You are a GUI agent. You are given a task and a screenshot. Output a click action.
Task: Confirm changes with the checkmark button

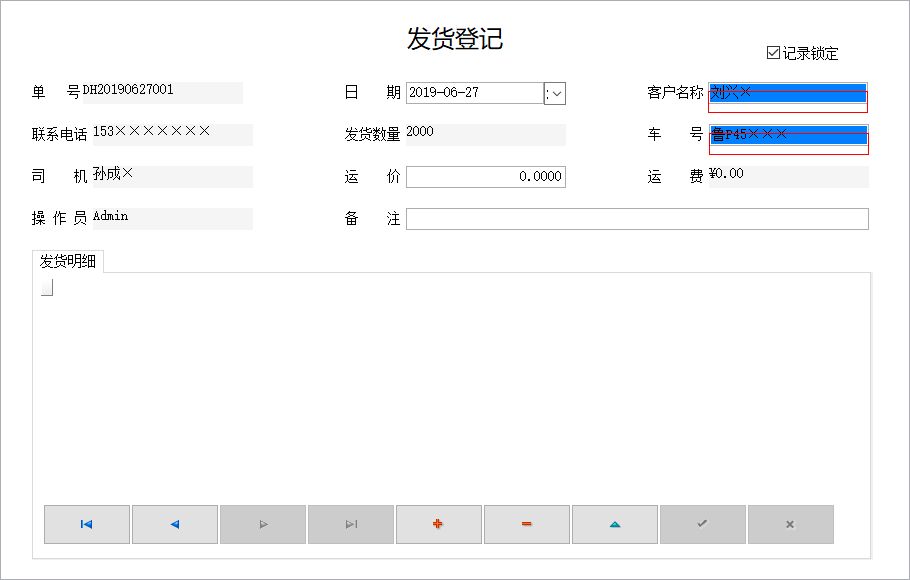(x=703, y=524)
